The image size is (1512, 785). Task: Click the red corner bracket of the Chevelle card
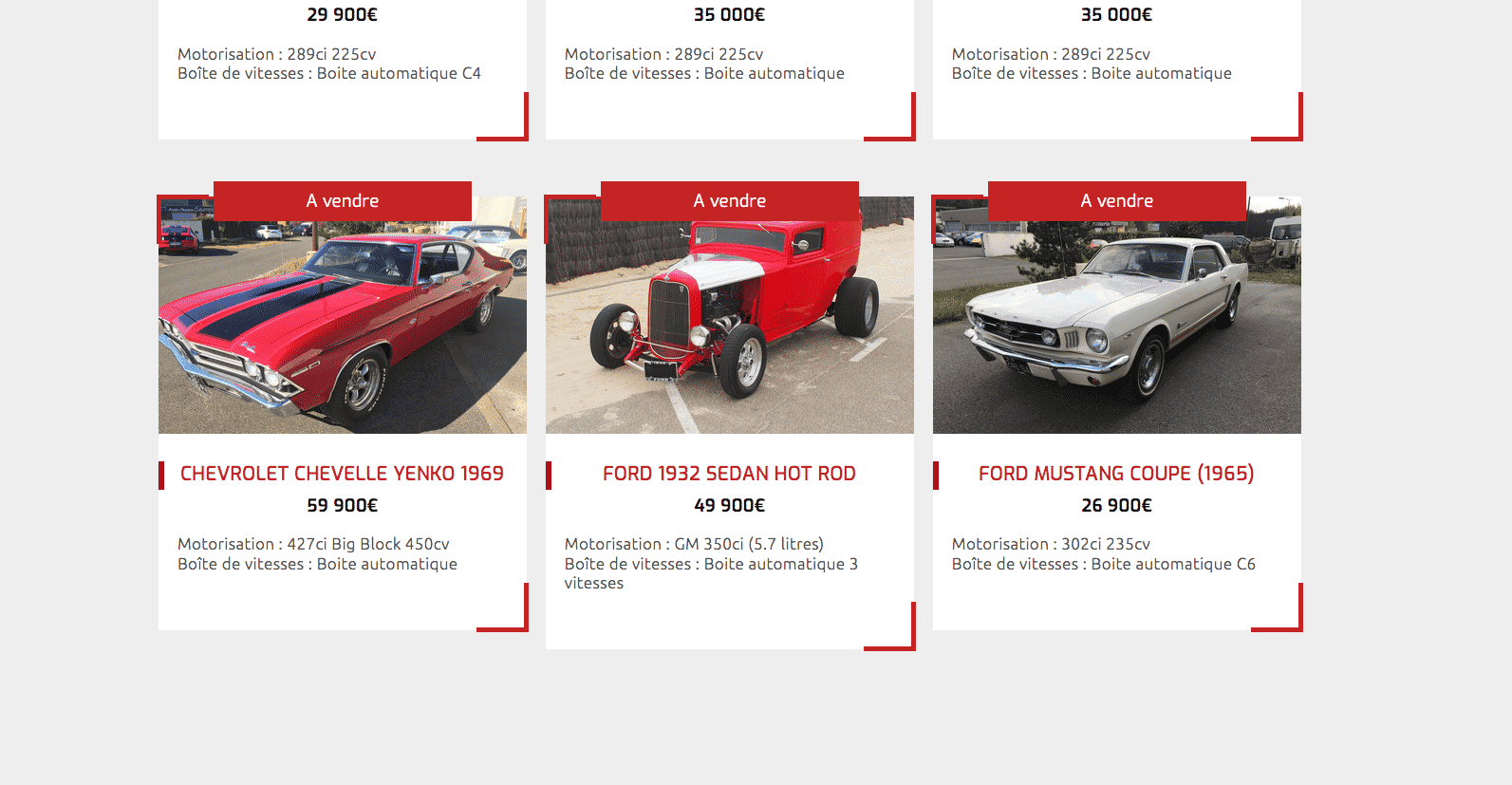(x=503, y=607)
